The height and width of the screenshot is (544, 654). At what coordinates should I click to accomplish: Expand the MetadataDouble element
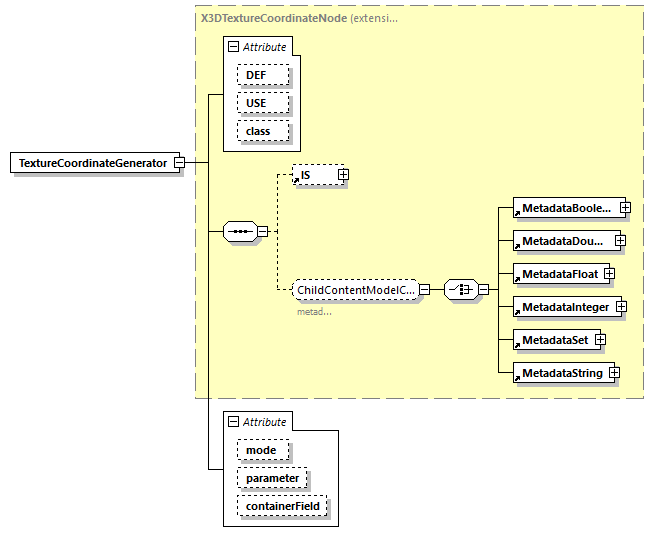click(619, 241)
